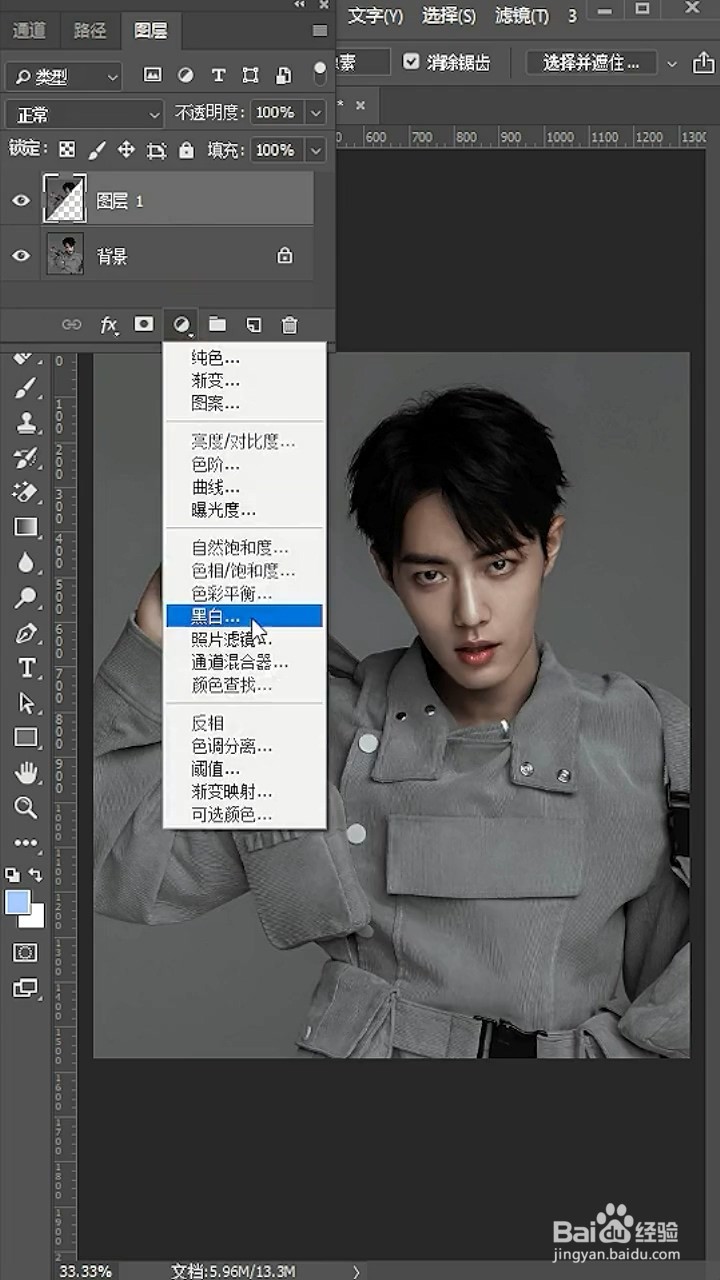
Task: Add a layer mask
Action: coord(145,324)
